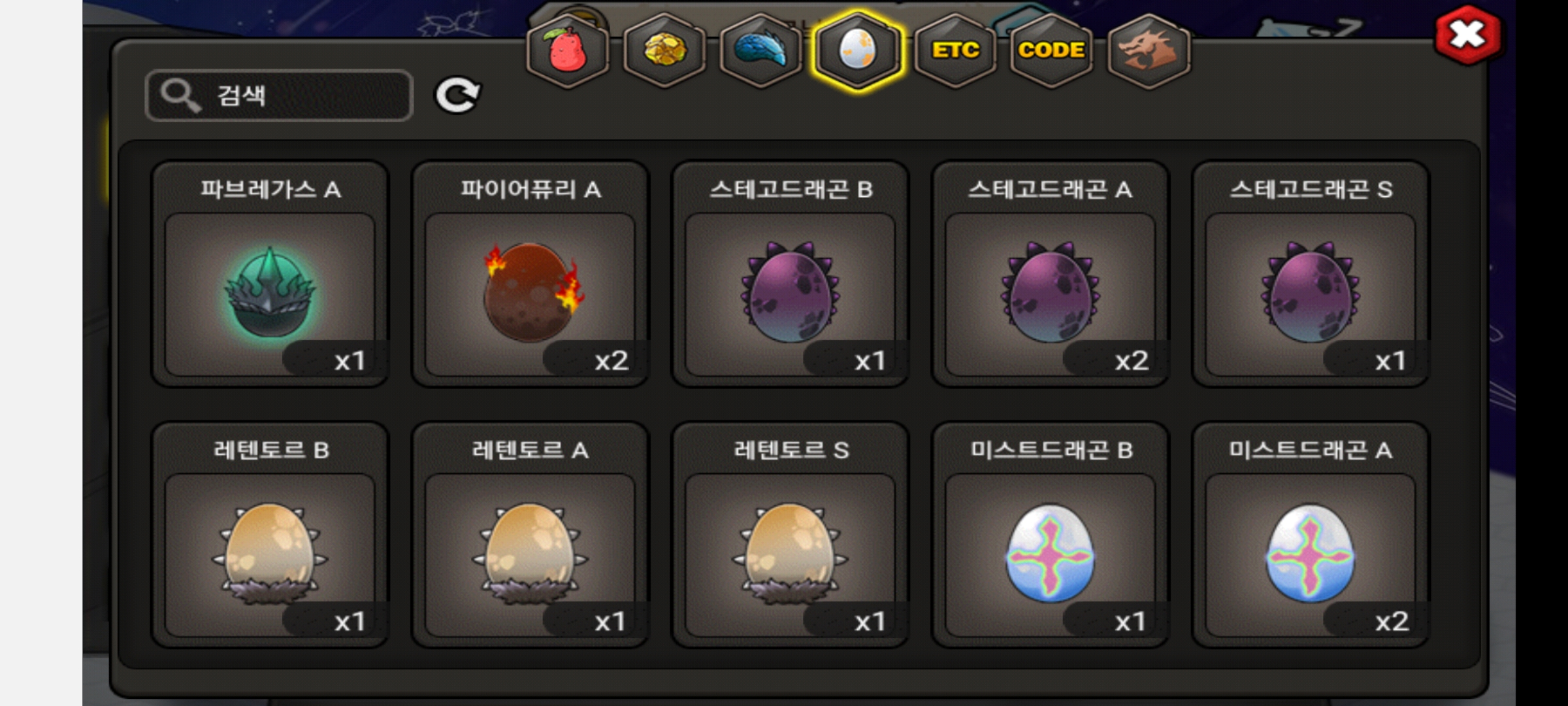Switch to the ETC tab
The width and height of the screenshot is (1568, 706).
955,51
